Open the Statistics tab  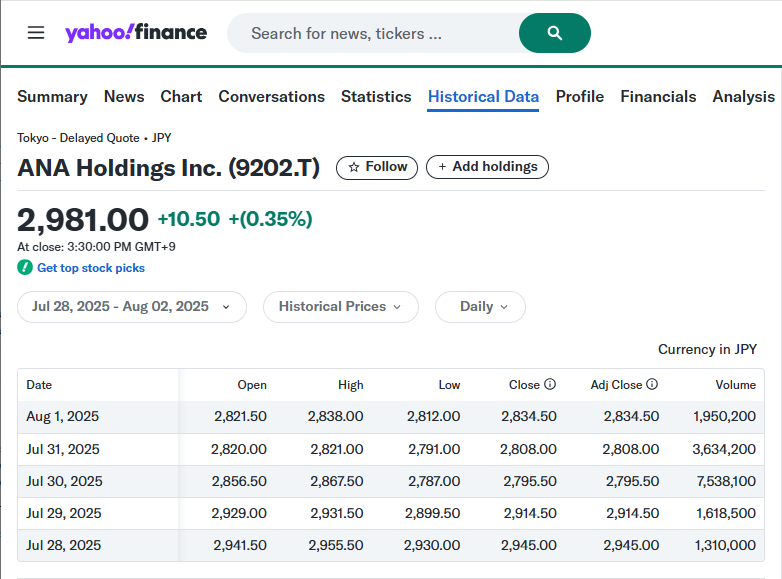(376, 97)
